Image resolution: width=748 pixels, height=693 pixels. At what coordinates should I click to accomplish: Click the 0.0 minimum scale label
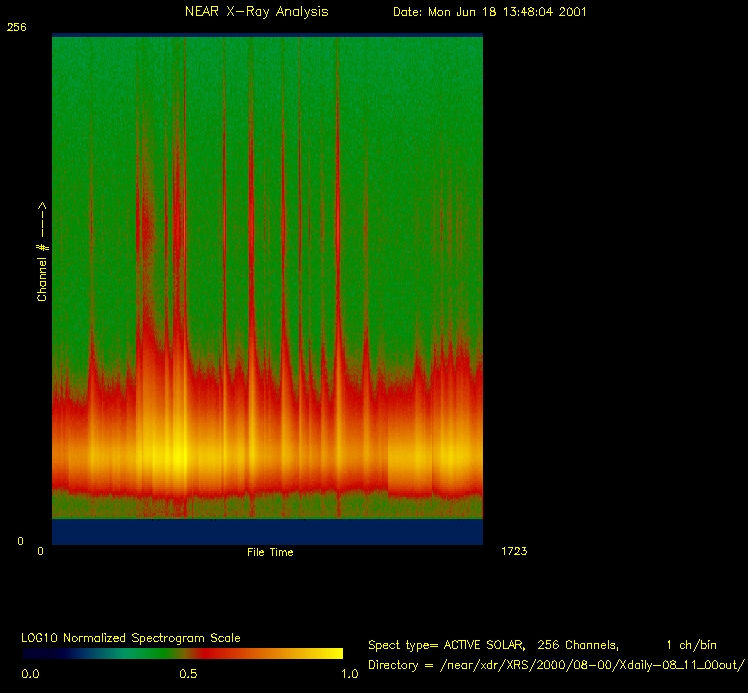point(30,674)
